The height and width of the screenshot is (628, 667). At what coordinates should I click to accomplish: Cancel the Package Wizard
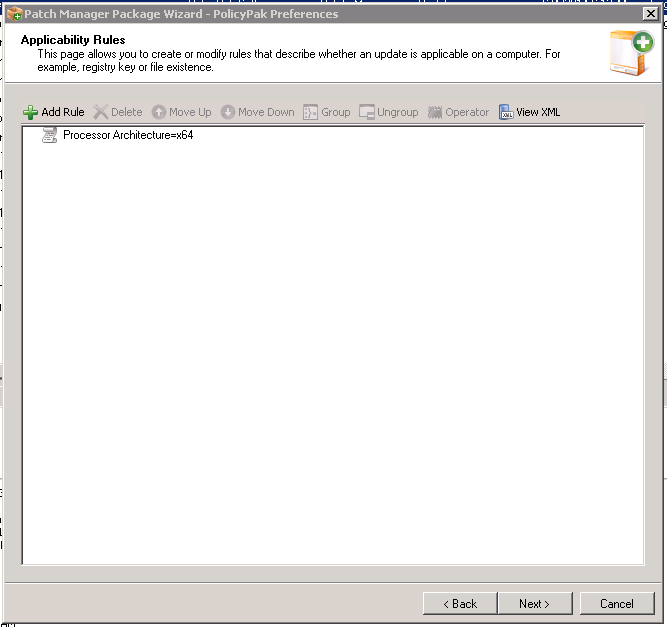tap(617, 603)
